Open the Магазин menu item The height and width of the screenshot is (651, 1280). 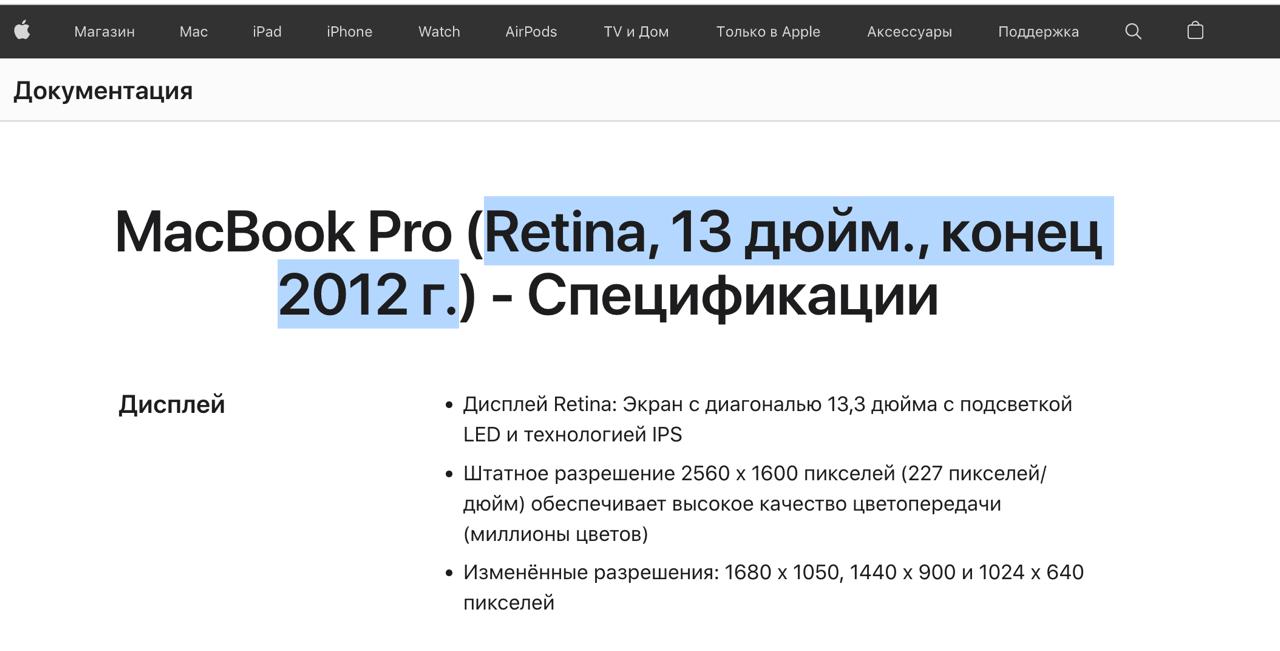point(104,32)
